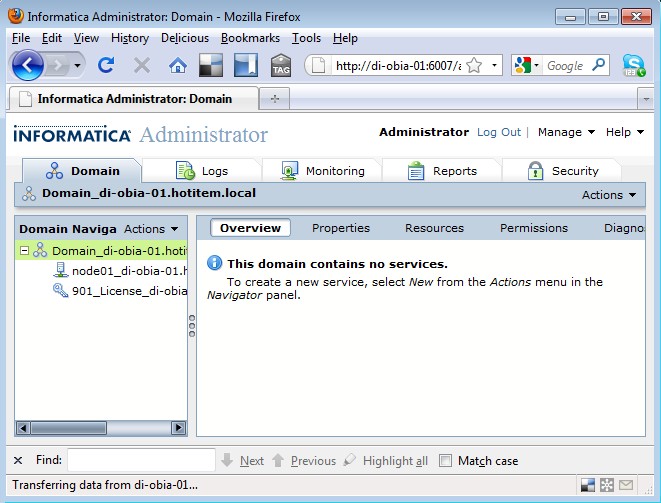The height and width of the screenshot is (503, 661).
Task: Select the 901_License_di-obia tree item
Action: point(129,291)
